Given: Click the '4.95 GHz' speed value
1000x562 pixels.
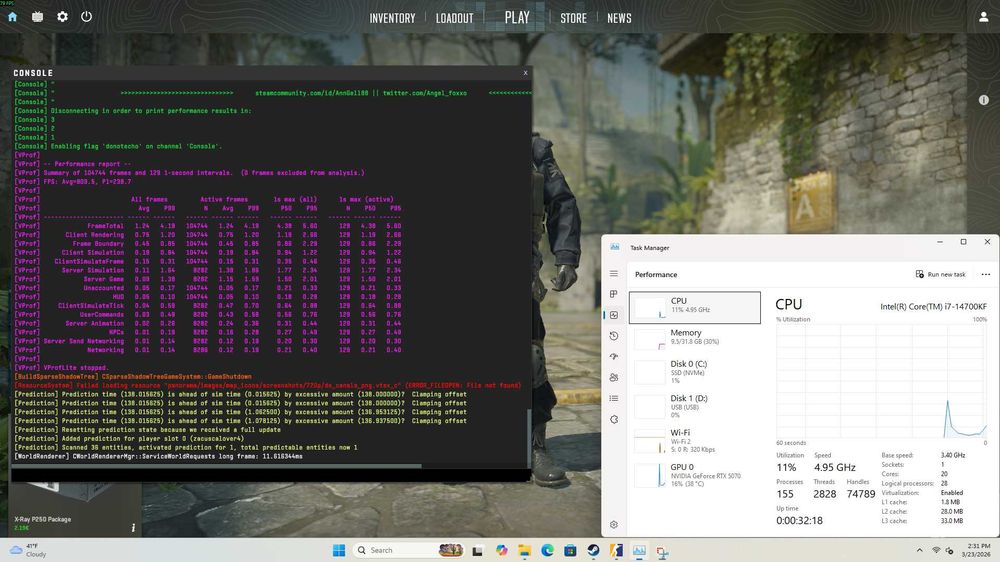Looking at the screenshot, I should [834, 468].
